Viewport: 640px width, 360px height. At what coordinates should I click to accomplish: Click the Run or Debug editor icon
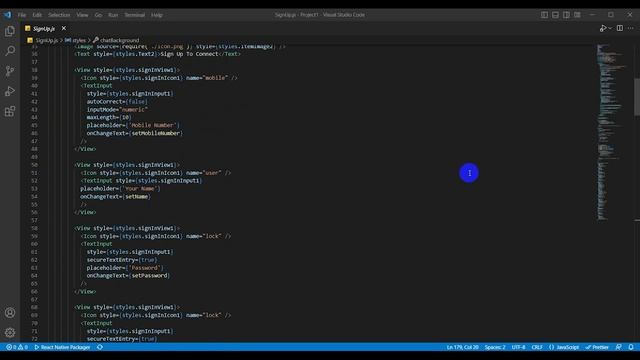tap(602, 28)
